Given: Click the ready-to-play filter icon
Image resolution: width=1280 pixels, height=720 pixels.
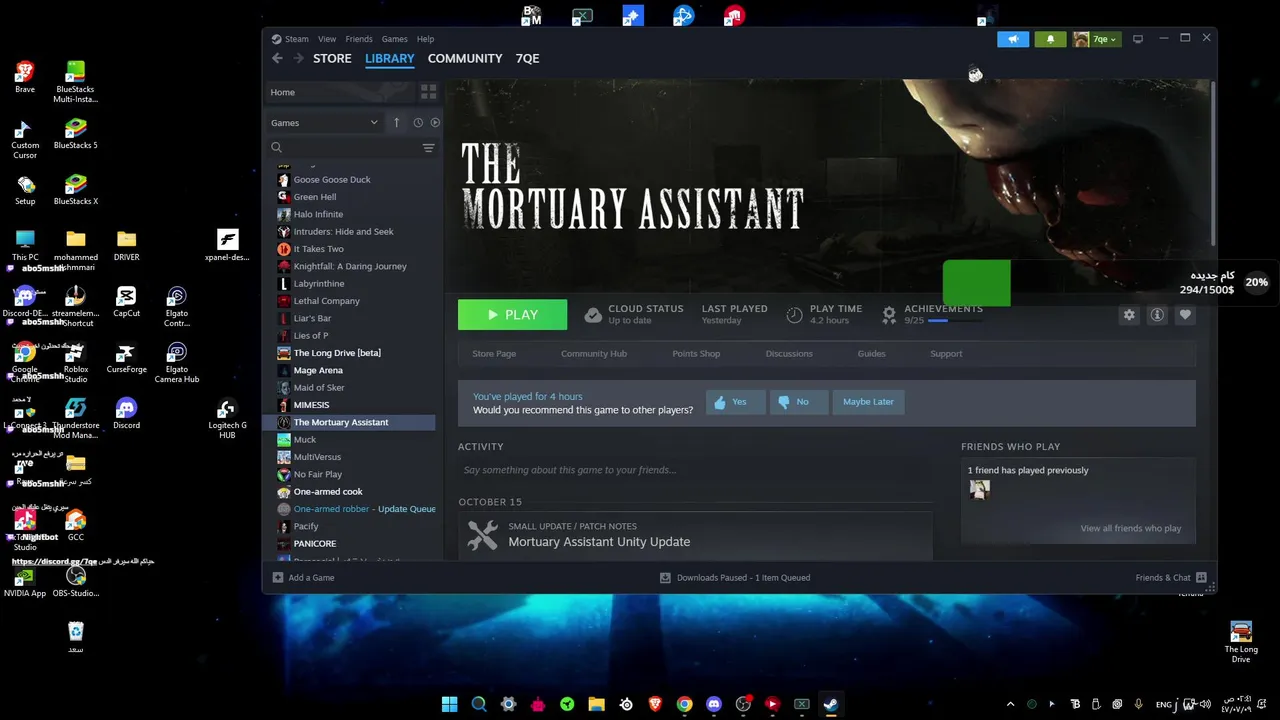Looking at the screenshot, I should [x=435, y=123].
